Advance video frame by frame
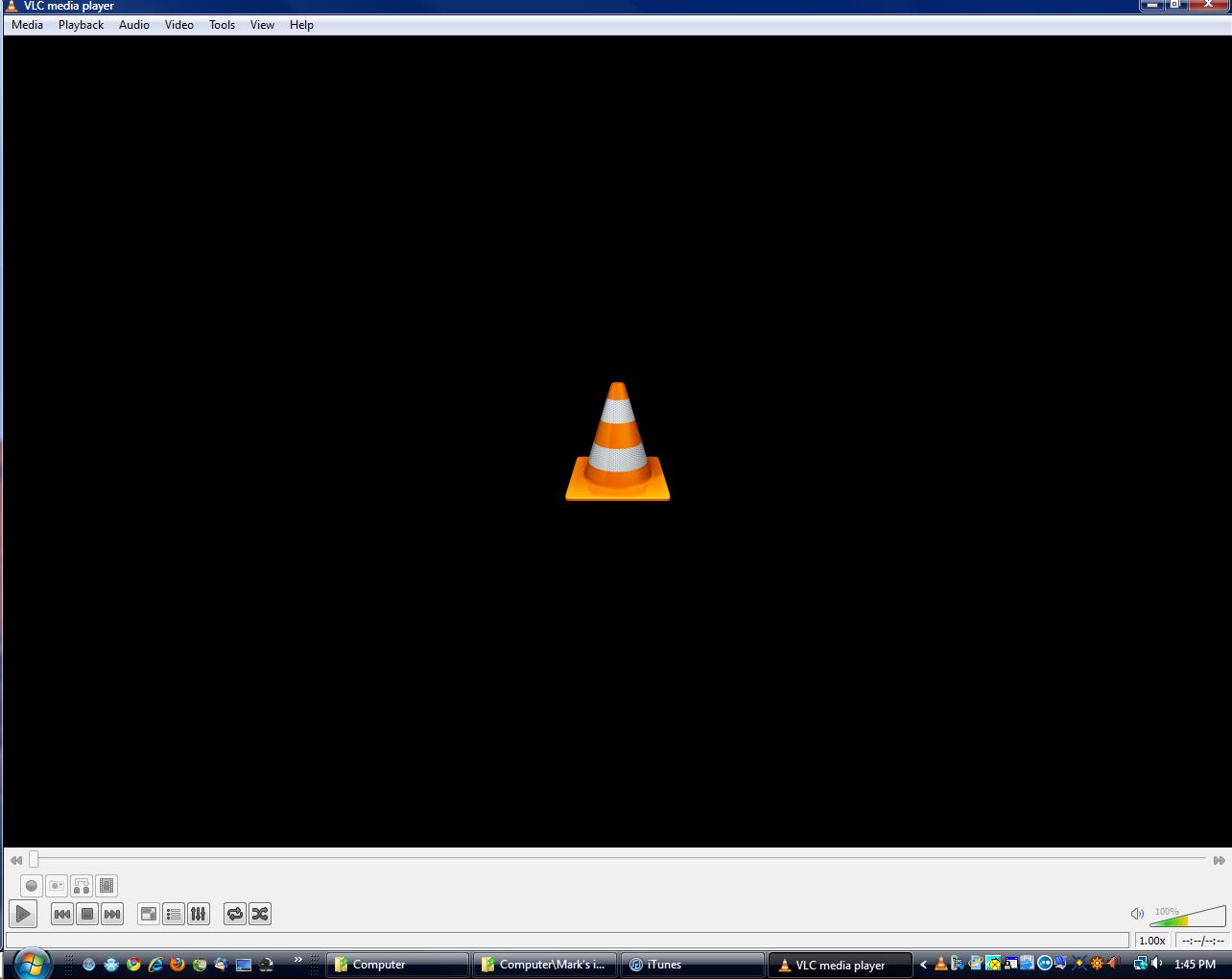 (107, 886)
